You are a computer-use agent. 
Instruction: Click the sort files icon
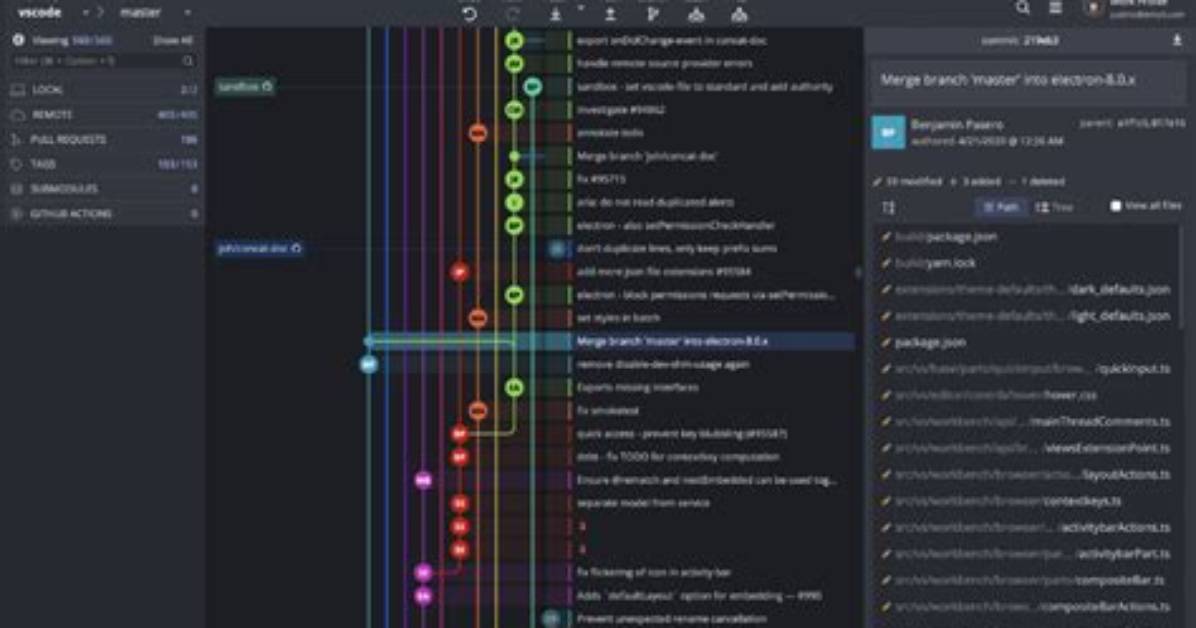(x=889, y=207)
